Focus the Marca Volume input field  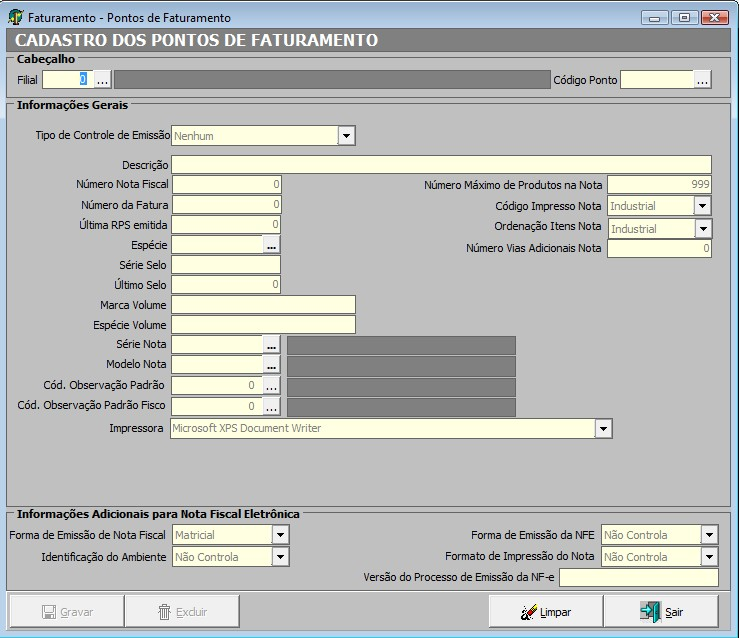click(264, 305)
